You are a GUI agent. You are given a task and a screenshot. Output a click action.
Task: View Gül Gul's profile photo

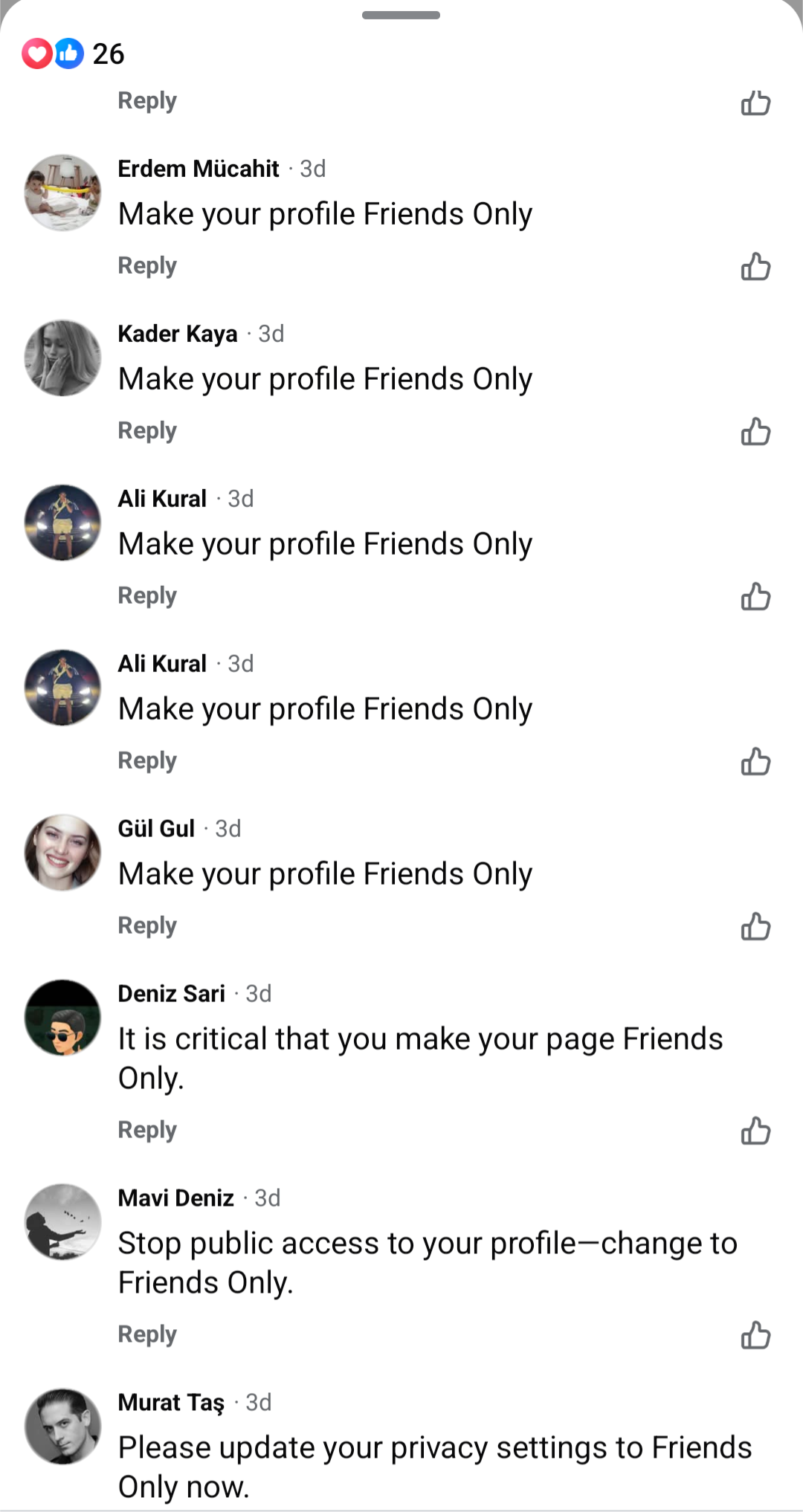[62, 853]
